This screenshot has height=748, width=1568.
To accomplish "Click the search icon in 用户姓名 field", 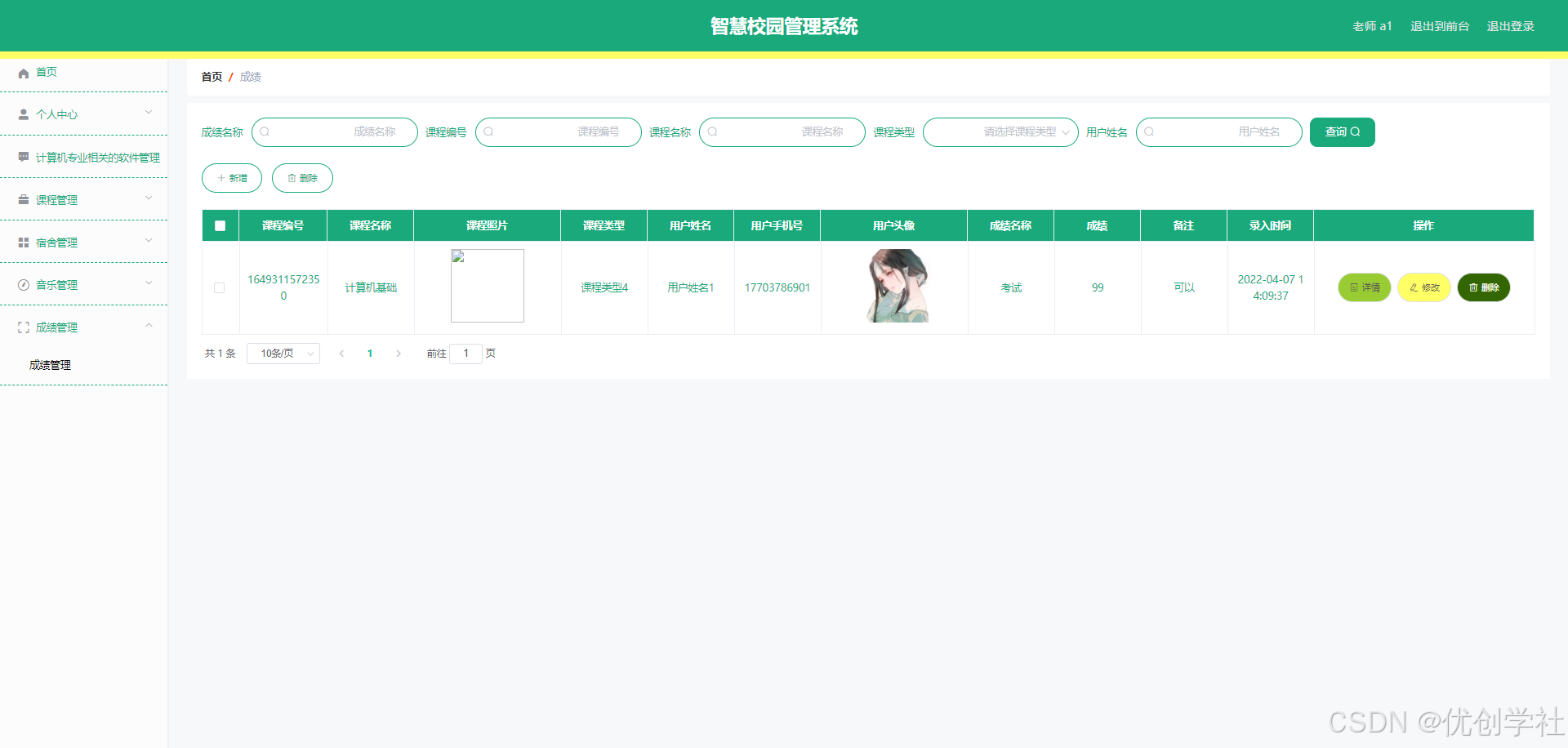I will (1149, 131).
